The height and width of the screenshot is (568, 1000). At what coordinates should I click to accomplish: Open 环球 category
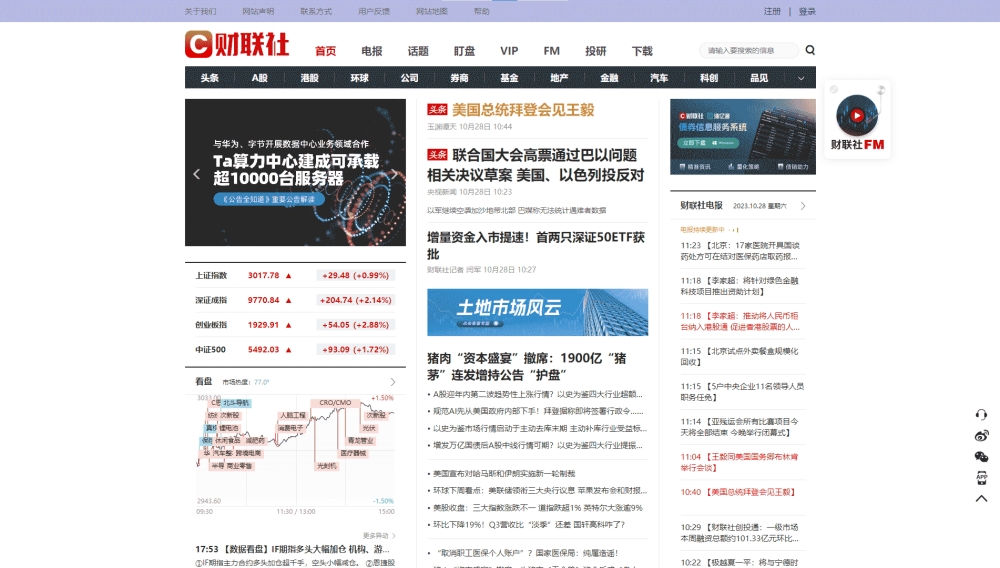359,78
